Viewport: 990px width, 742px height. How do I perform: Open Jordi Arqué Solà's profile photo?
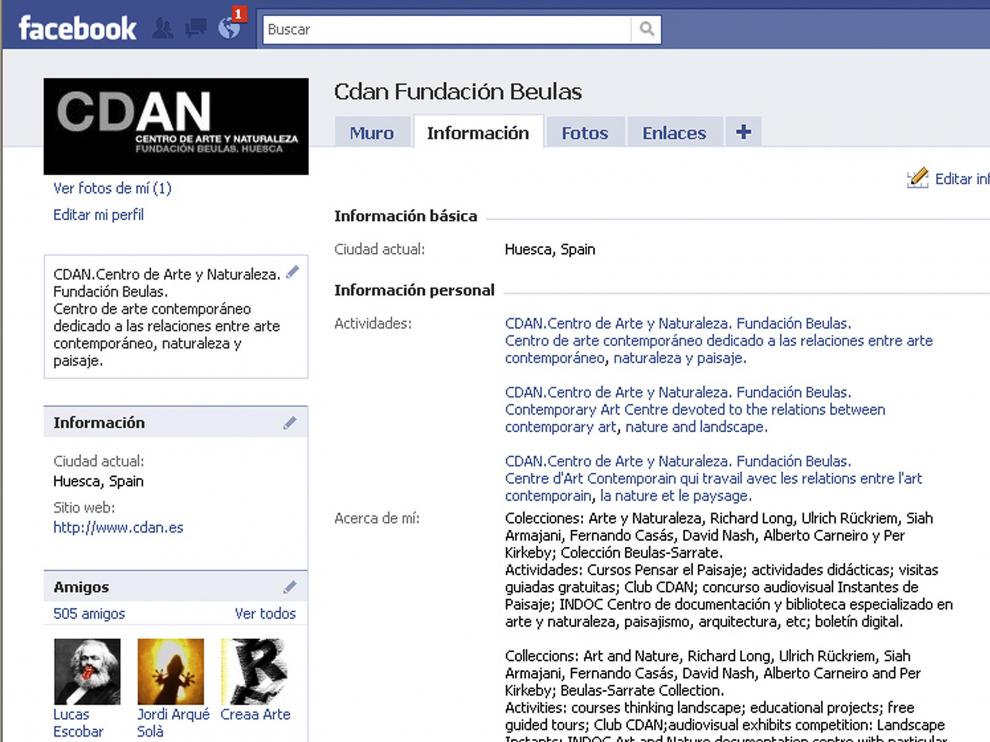pos(170,671)
